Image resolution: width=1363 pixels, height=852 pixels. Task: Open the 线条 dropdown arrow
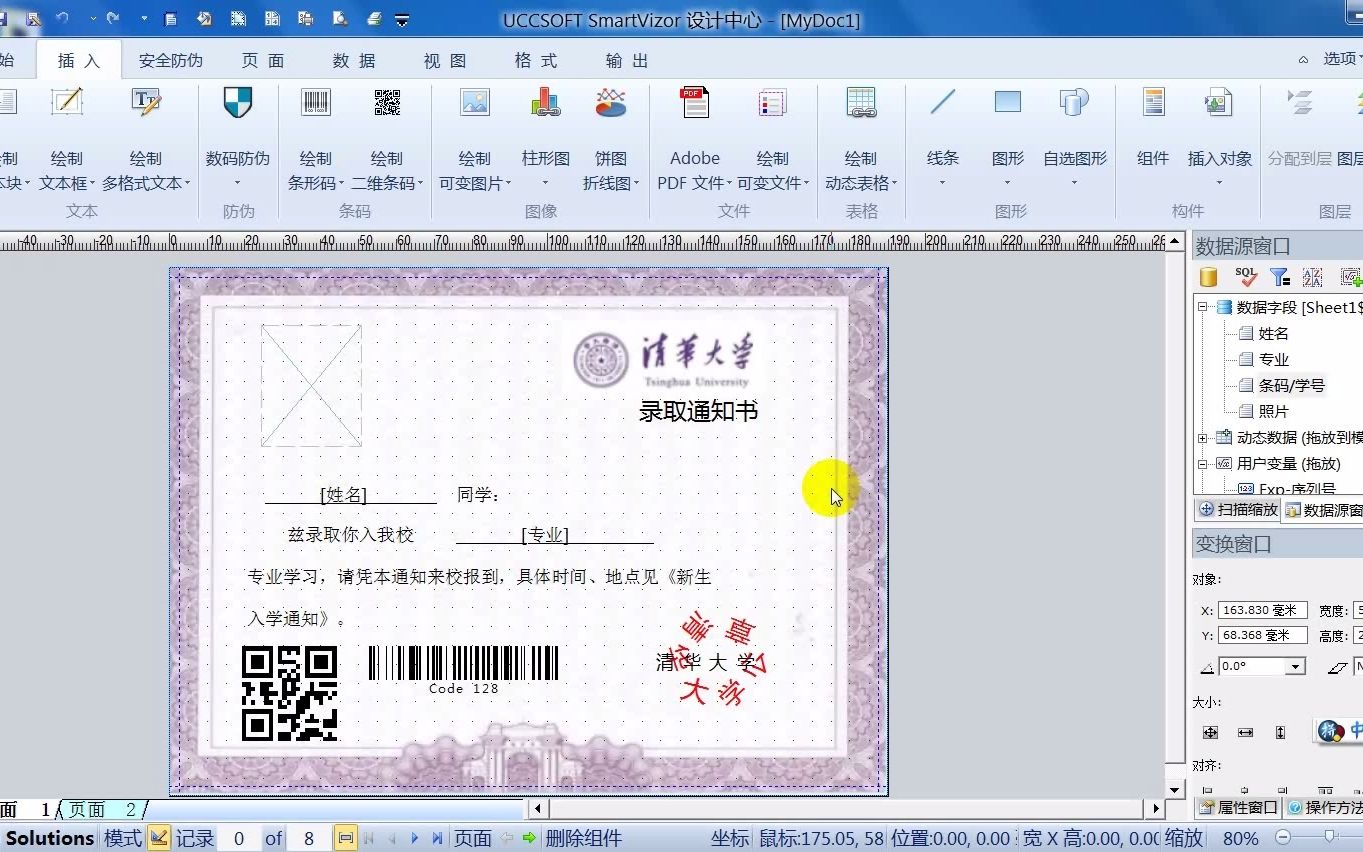tap(942, 184)
